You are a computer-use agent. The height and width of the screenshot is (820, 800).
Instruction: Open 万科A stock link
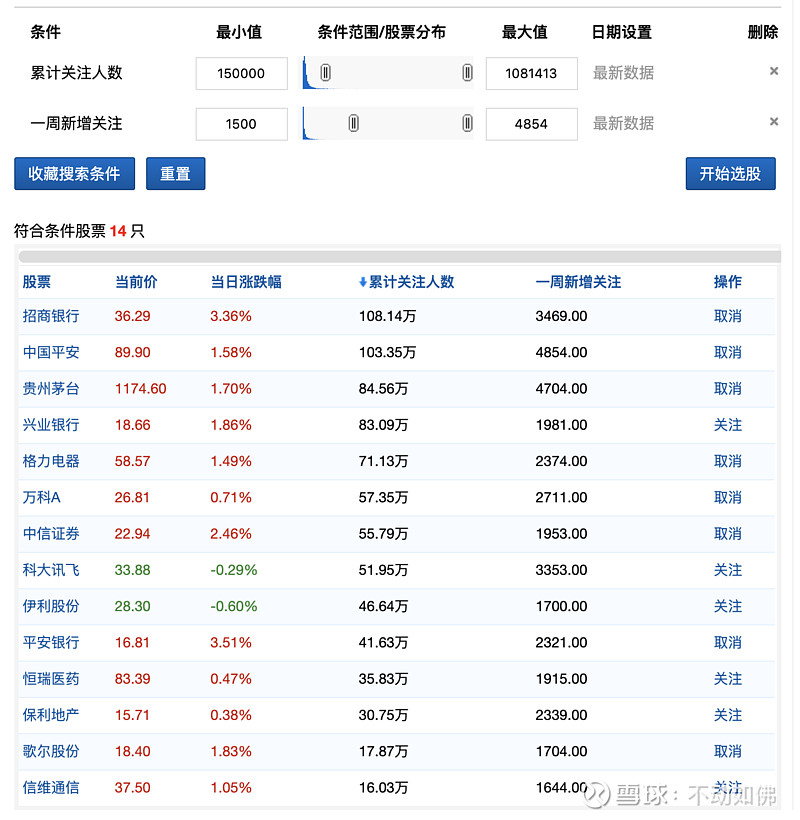point(41,497)
